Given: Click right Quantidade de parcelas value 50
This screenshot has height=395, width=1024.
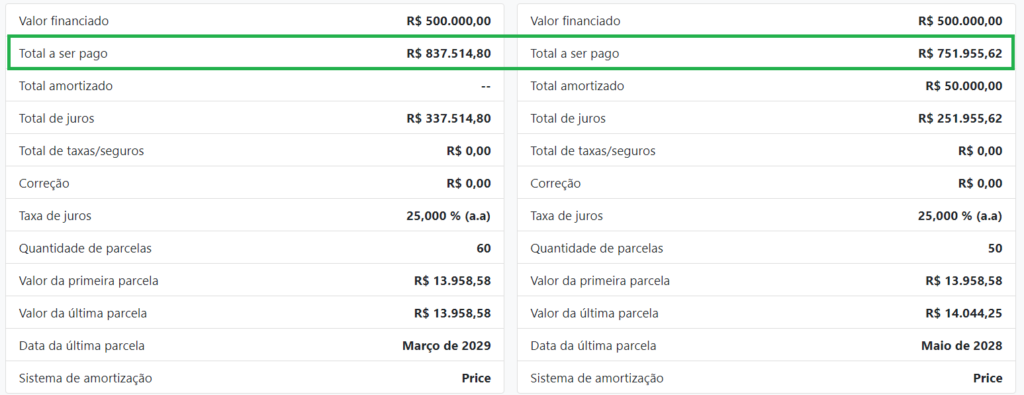Looking at the screenshot, I should 995,249.
